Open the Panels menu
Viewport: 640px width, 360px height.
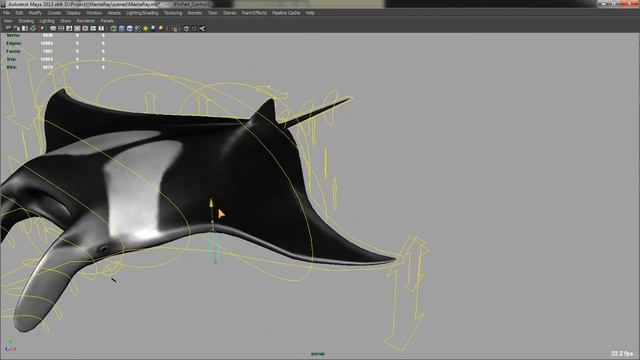pyautogui.click(x=107, y=21)
